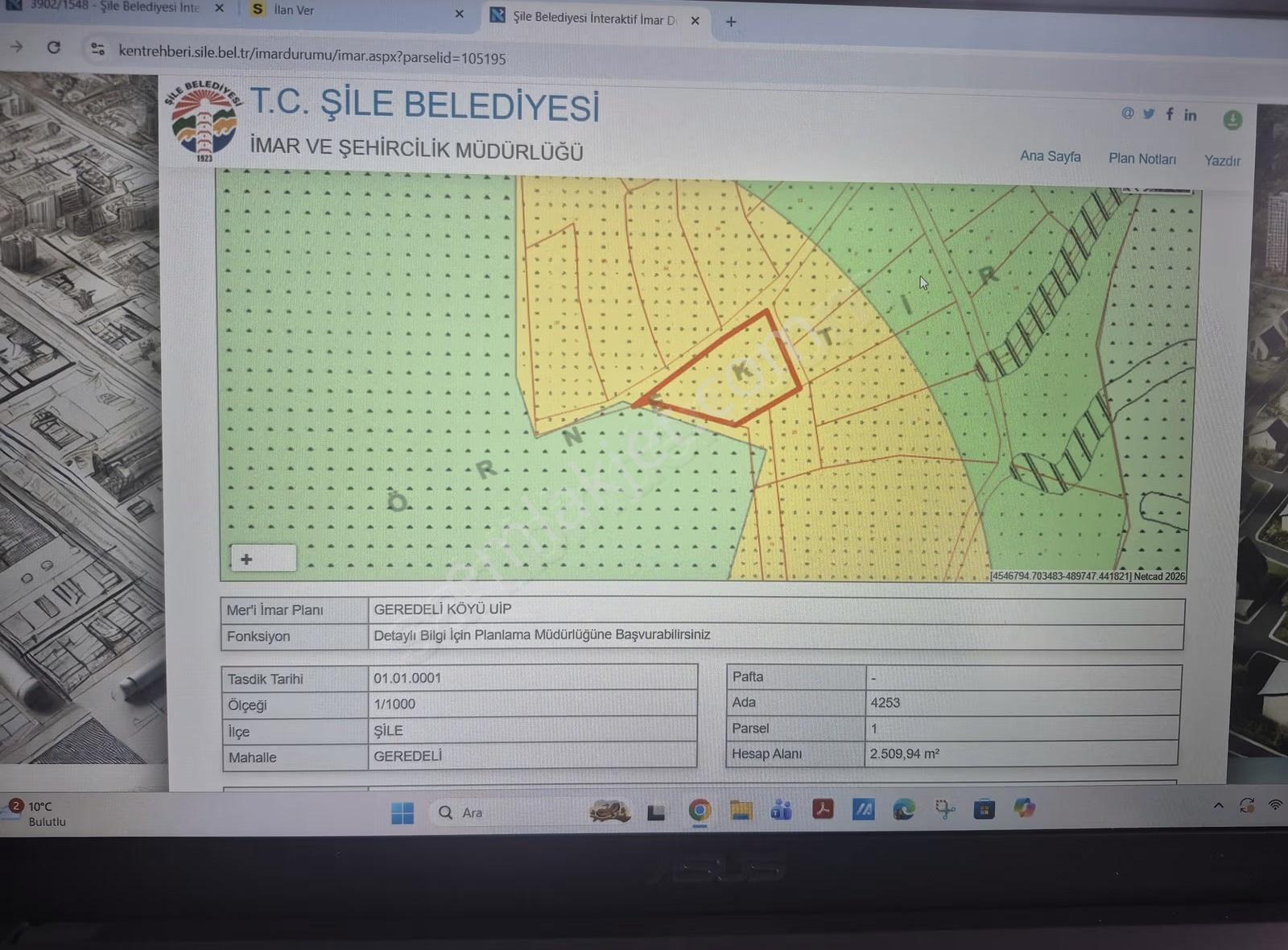
Task: Click the Ölçeği value 1/1000
Action: pyautogui.click(x=394, y=704)
